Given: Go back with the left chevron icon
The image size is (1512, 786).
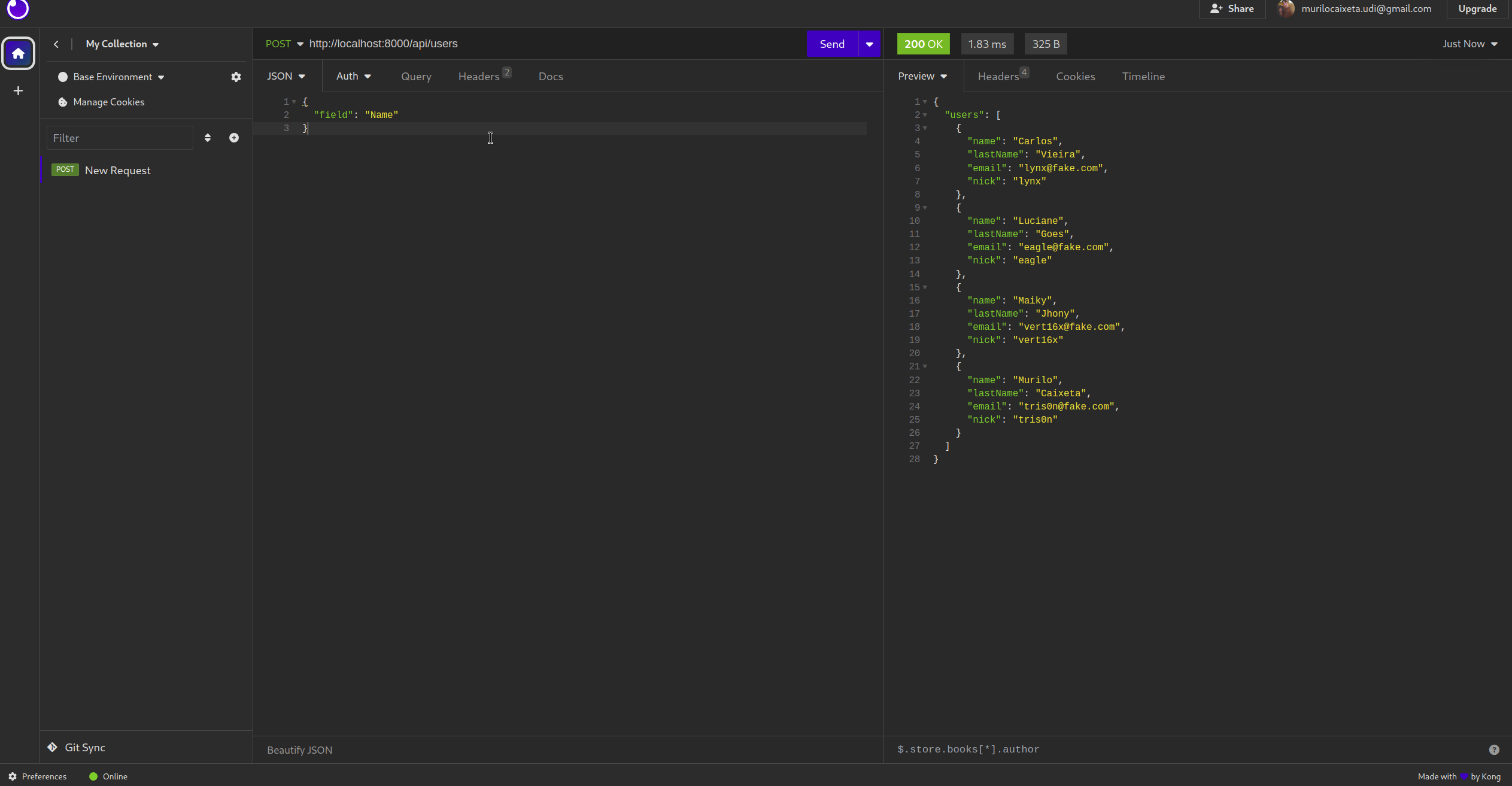Looking at the screenshot, I should tap(56, 44).
